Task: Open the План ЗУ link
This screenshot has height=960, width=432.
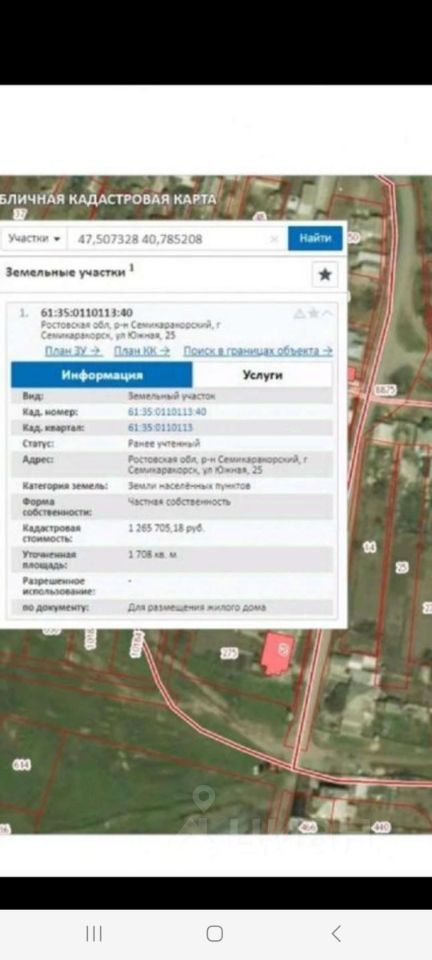Action: coord(73,351)
